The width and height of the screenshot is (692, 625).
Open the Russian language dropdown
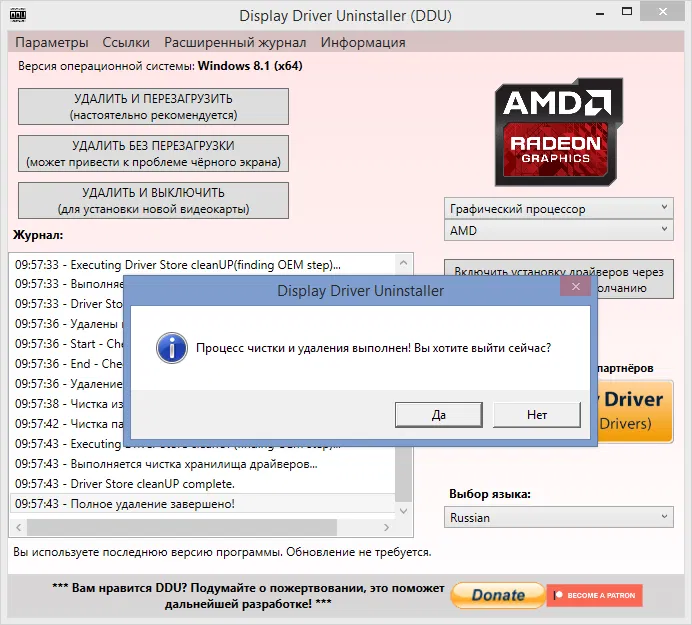coord(559,517)
